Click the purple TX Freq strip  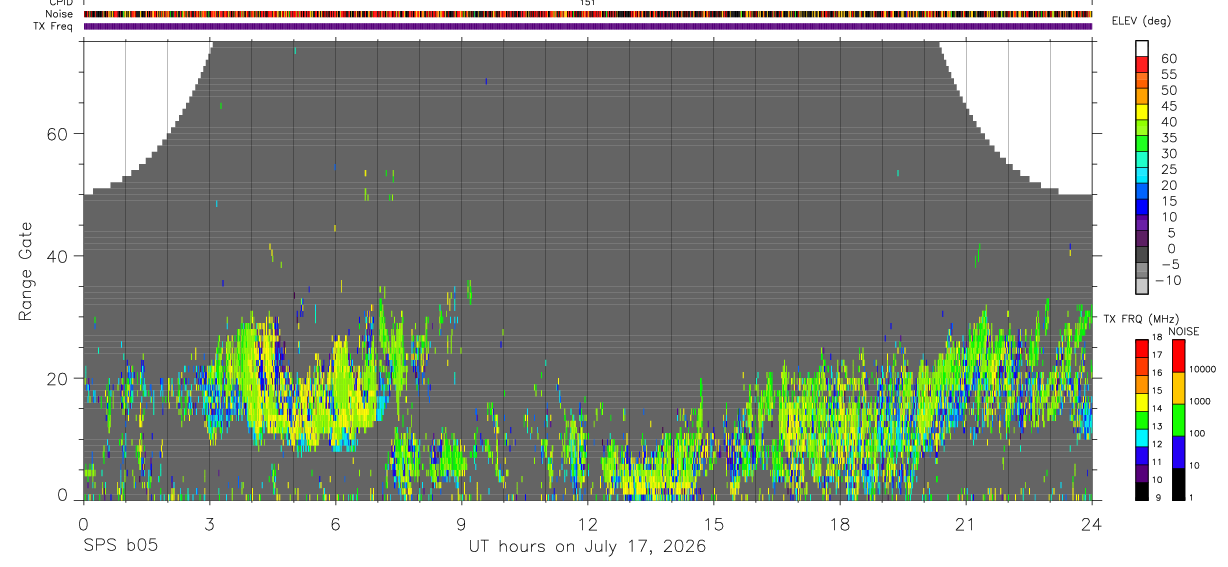(588, 26)
